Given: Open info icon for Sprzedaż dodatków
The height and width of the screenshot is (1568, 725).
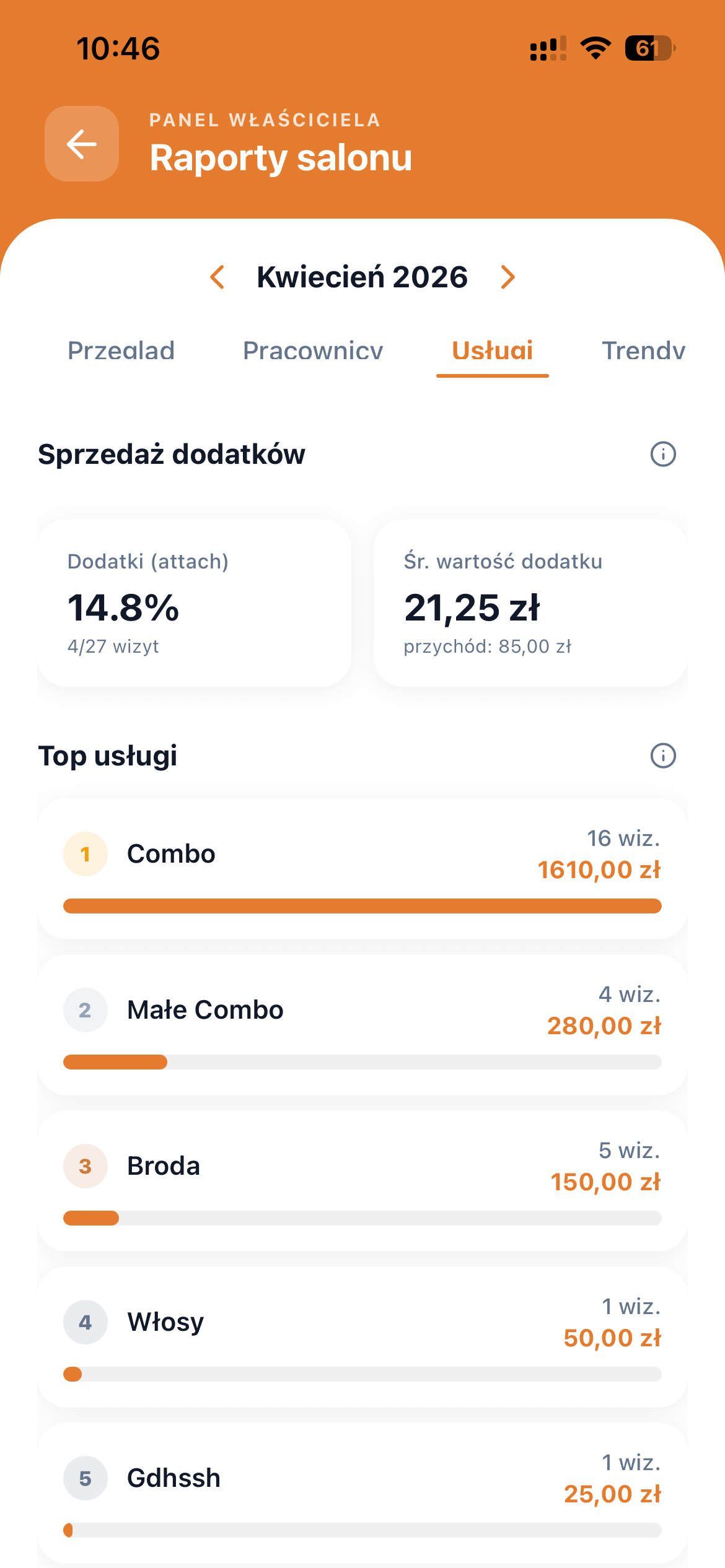Looking at the screenshot, I should click(663, 454).
